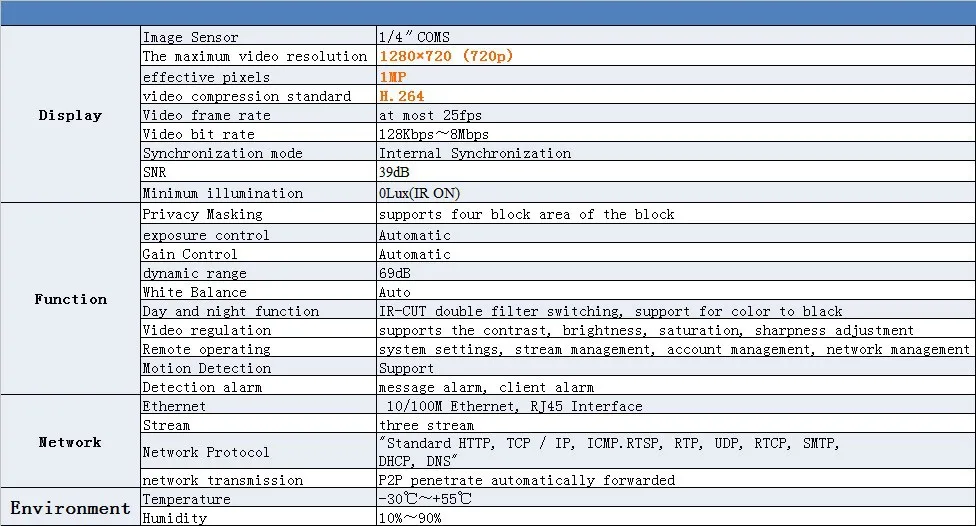Click the Motion Detection Support value
The height and width of the screenshot is (526, 976).
tap(406, 368)
